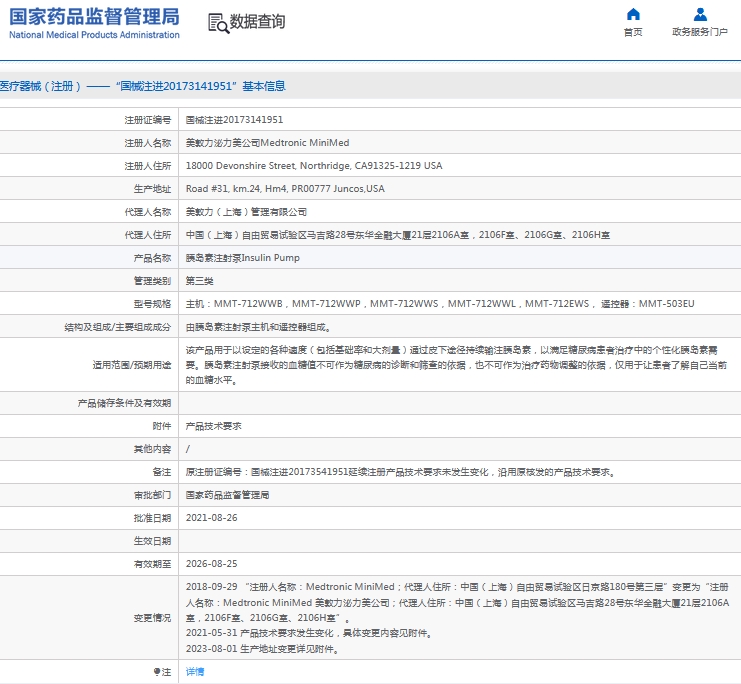Viewport: 741px width, 684px height.
Task: Click the 管理类别 row label
Action: coord(152,281)
